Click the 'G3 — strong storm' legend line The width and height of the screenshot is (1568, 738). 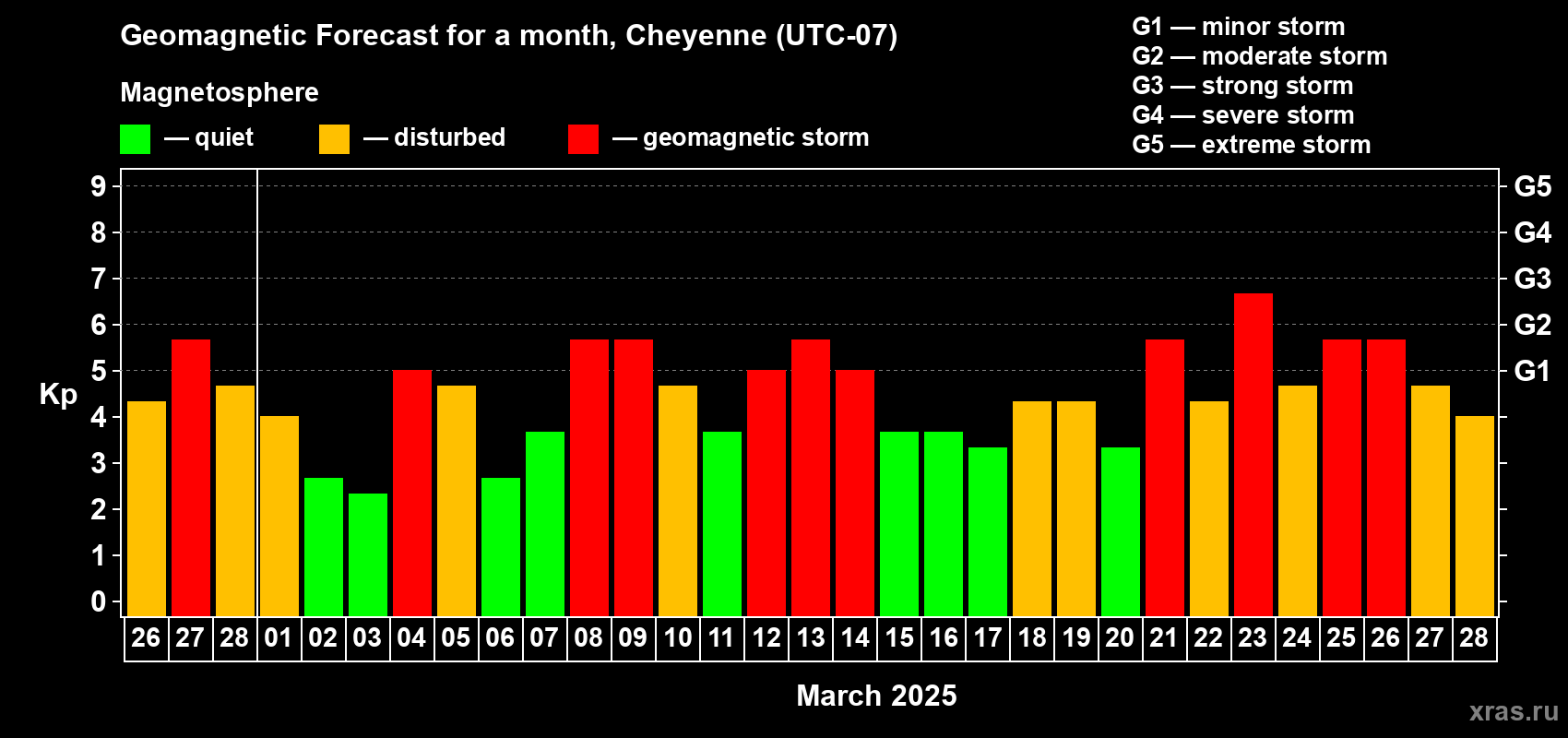point(1242,86)
